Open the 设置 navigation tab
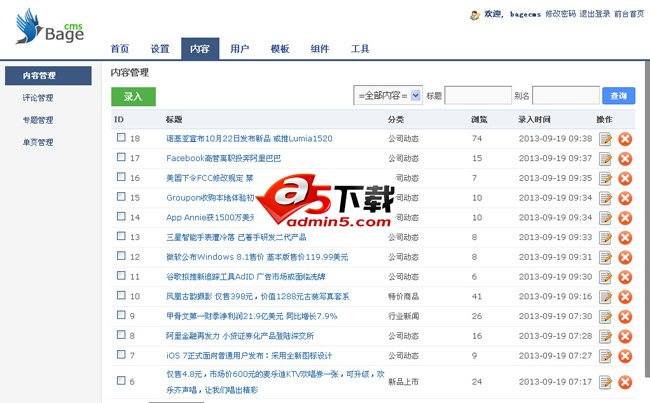Screen dimensions: 650x403 coord(160,49)
